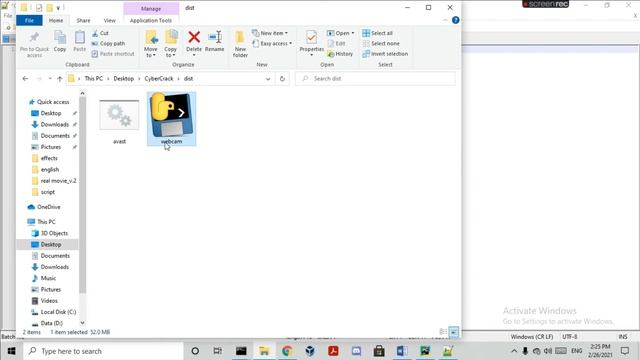The image size is (640, 360).
Task: Click Invert selection
Action: [x=385, y=54]
